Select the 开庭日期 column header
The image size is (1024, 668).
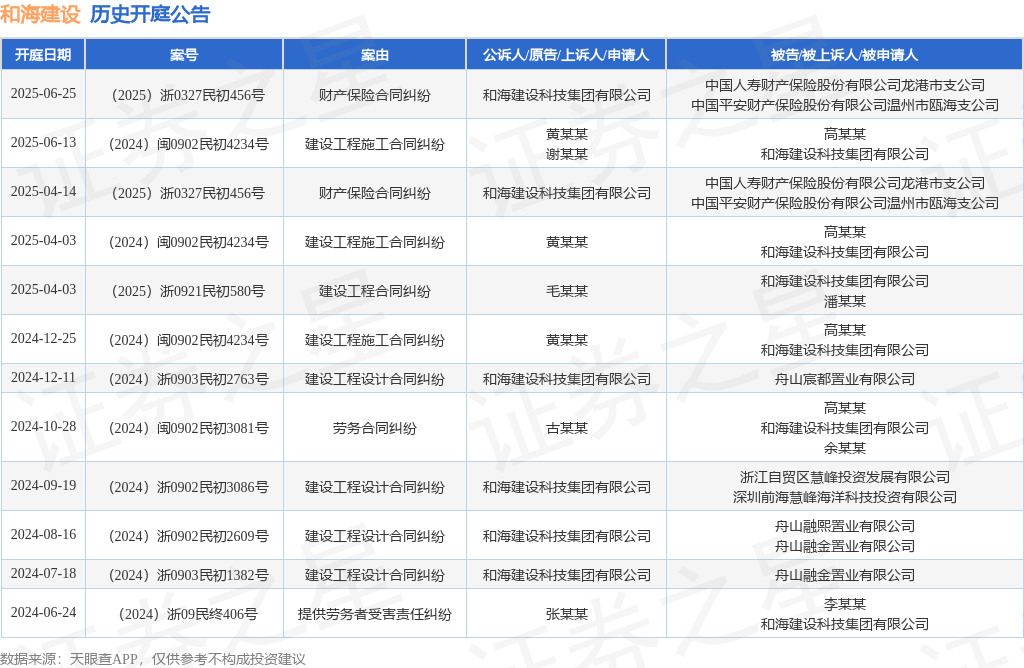pyautogui.click(x=43, y=55)
